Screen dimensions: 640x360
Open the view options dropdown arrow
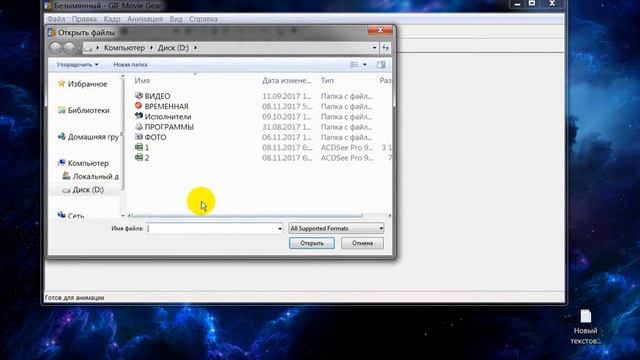tap(365, 64)
